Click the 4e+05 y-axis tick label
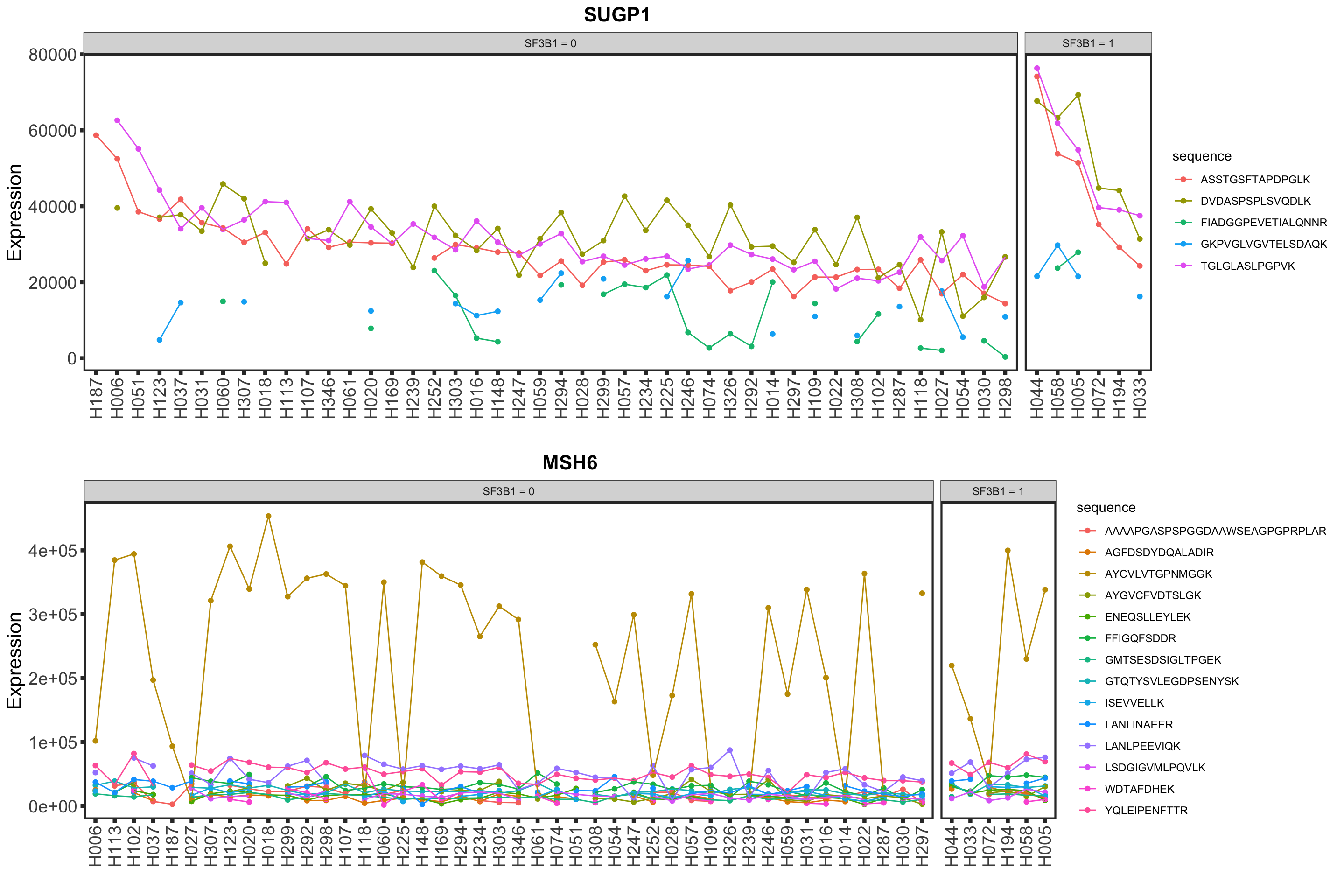 (x=53, y=551)
